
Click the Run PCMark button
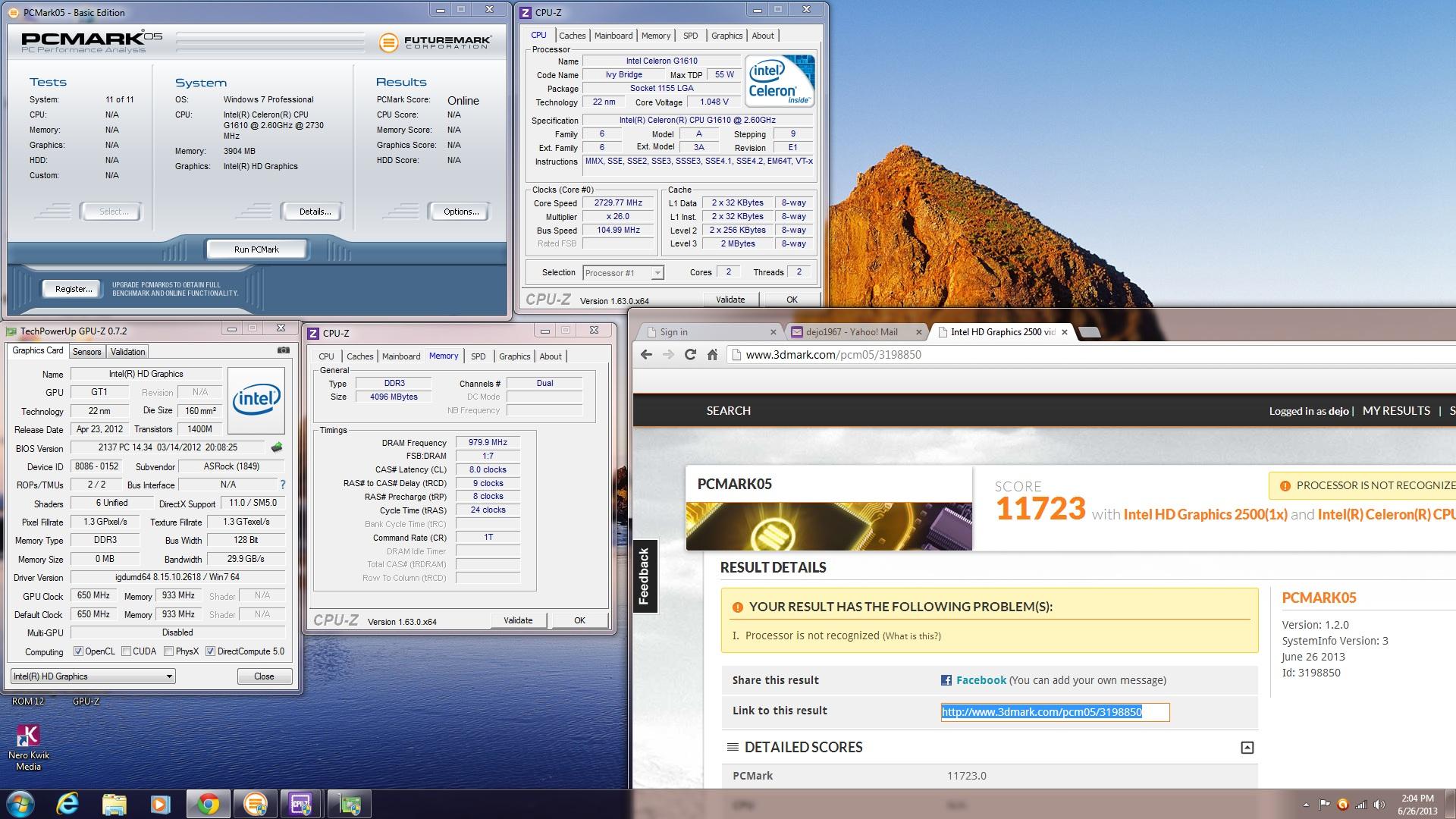256,249
